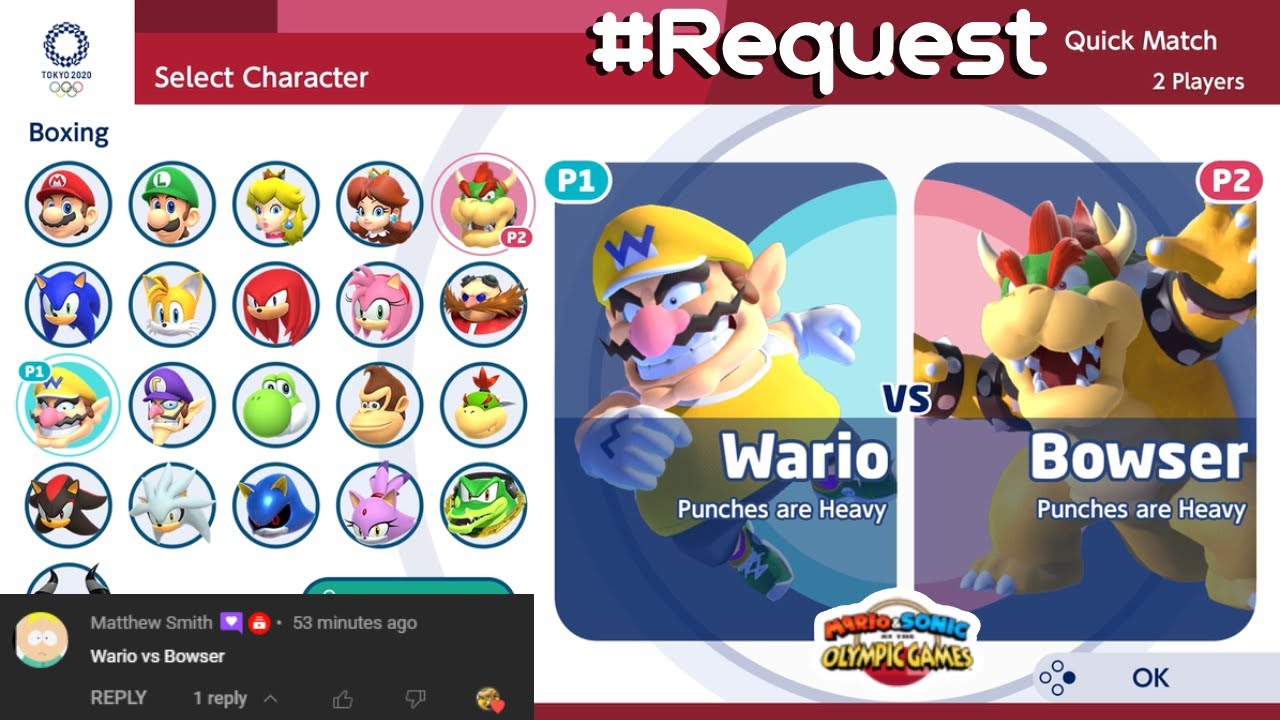
Task: Pick Dr. Eggman's character icon
Action: [x=483, y=304]
